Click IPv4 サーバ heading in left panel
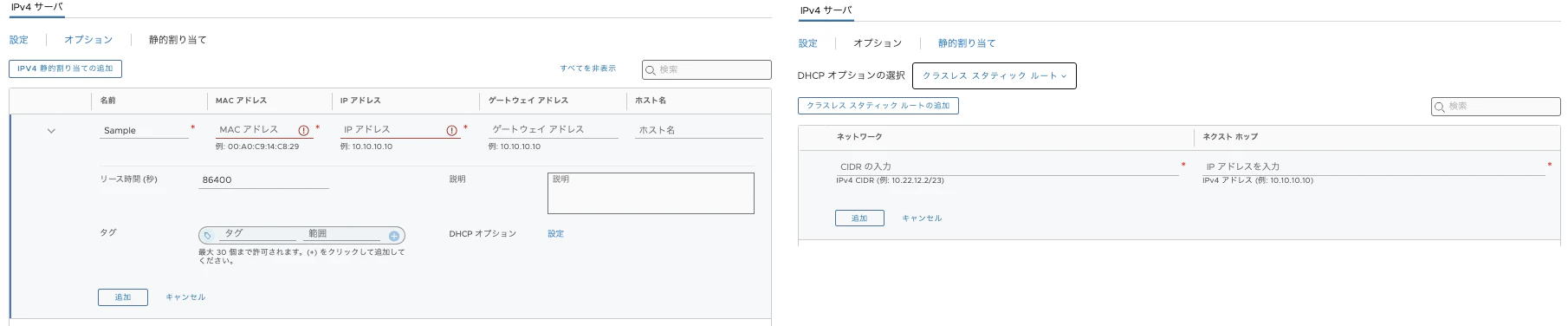 coord(37,7)
